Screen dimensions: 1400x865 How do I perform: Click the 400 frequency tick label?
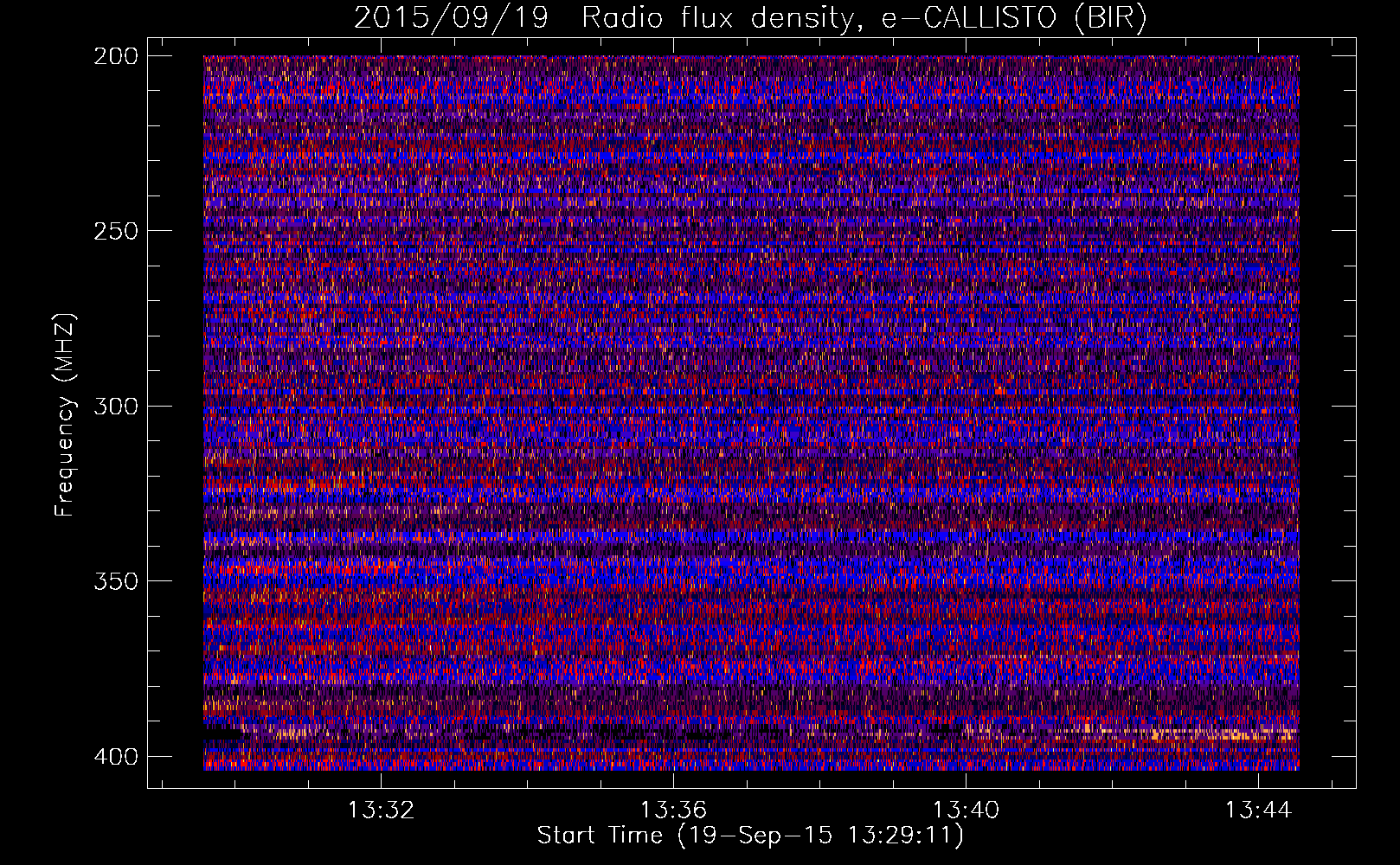pyautogui.click(x=116, y=756)
